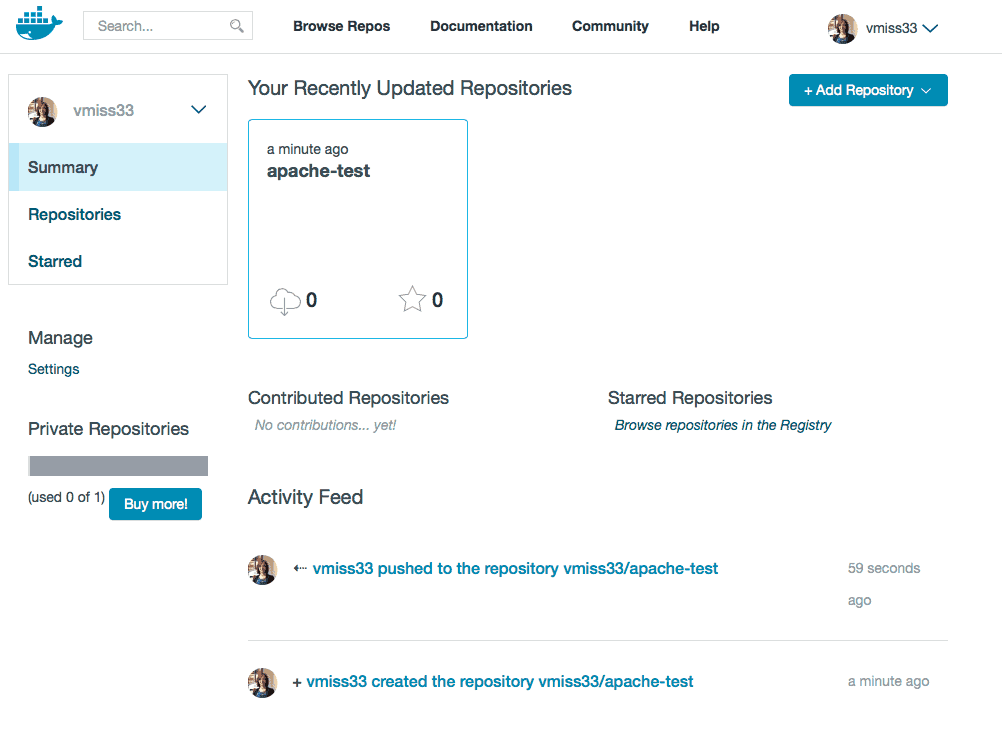Open the Settings link under Manage

[54, 369]
